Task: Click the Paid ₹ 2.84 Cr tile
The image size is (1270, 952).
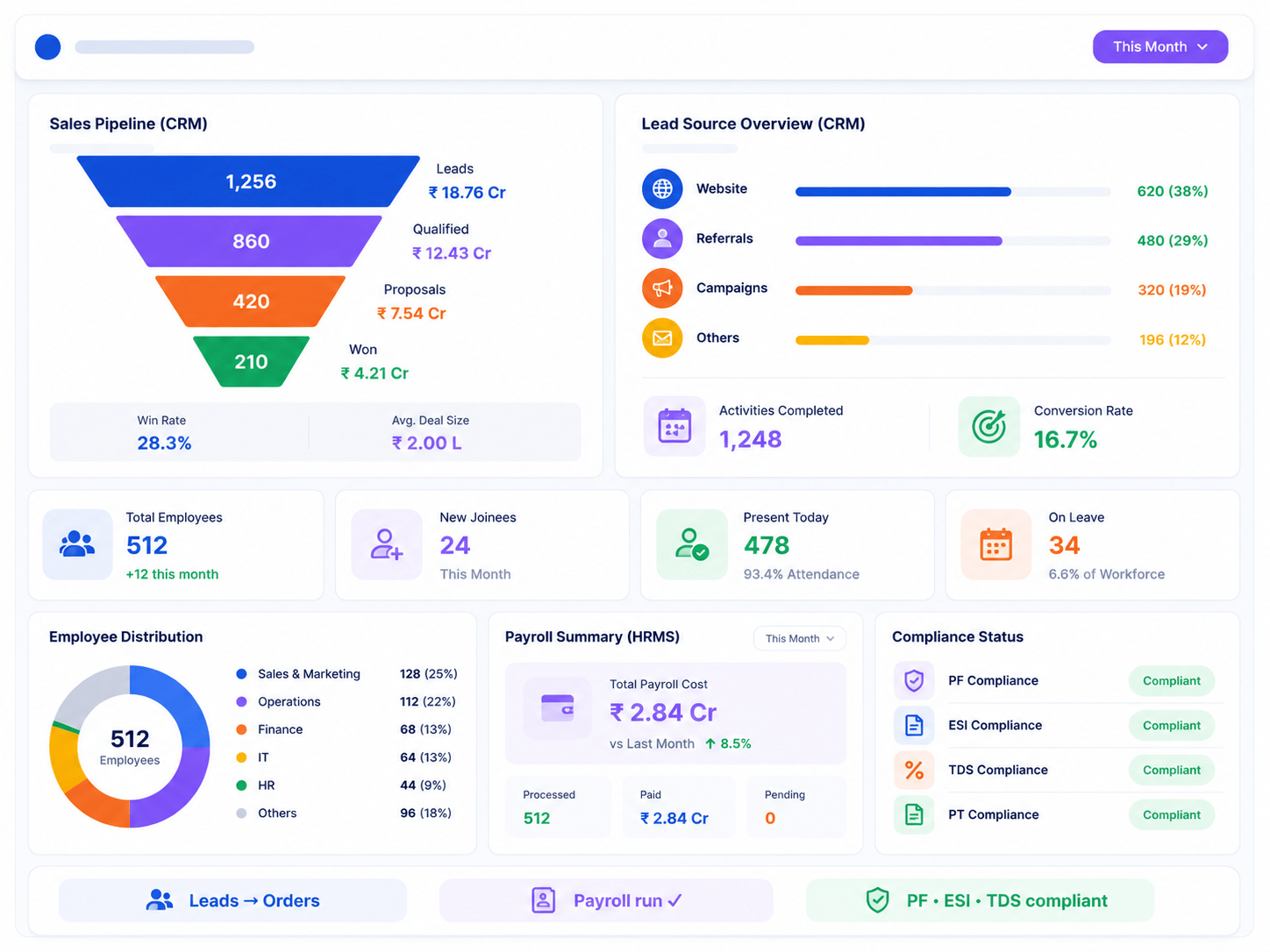Action: point(679,807)
